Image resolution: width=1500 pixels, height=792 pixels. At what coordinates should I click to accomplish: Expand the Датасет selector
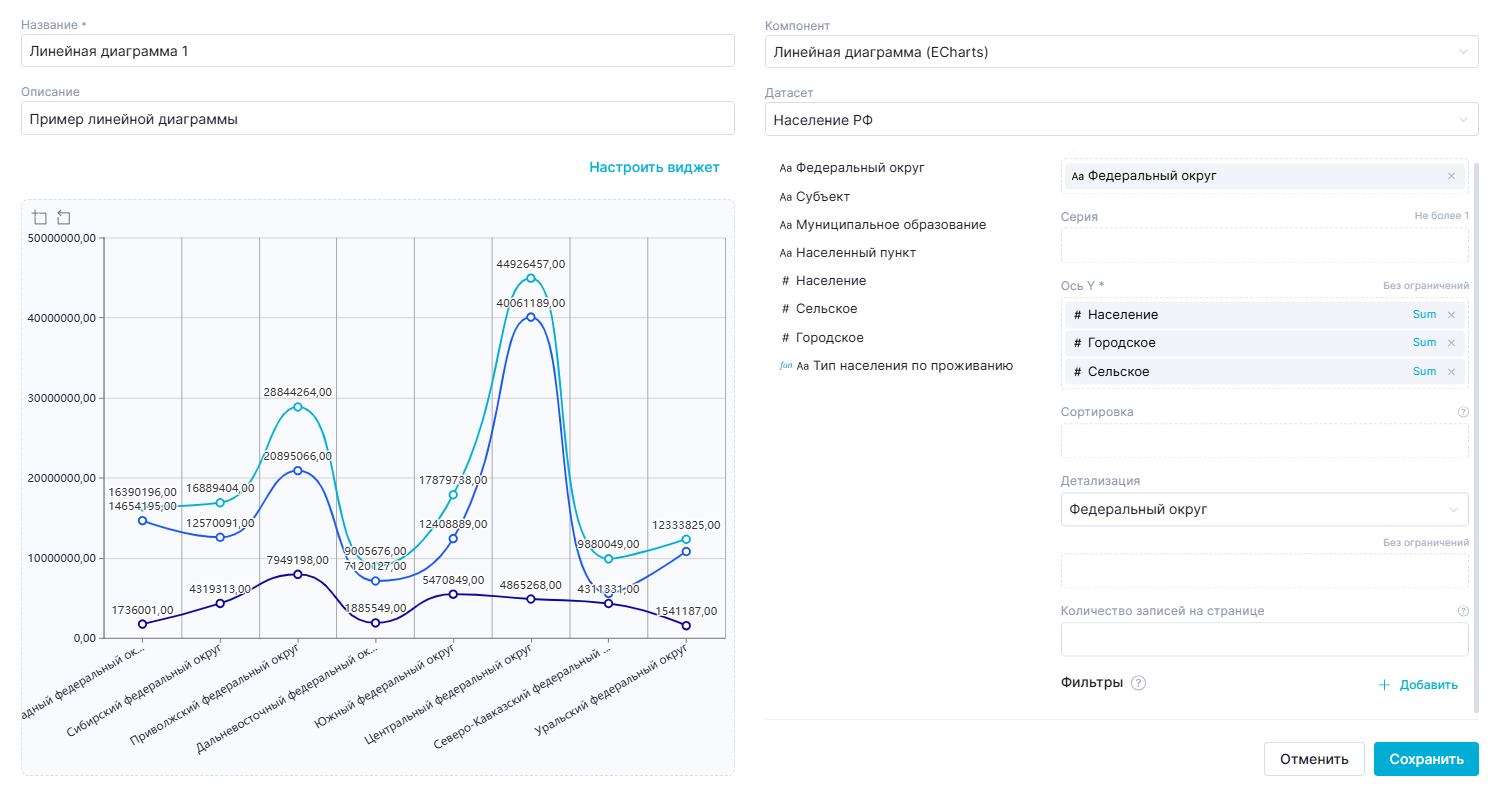1120,119
